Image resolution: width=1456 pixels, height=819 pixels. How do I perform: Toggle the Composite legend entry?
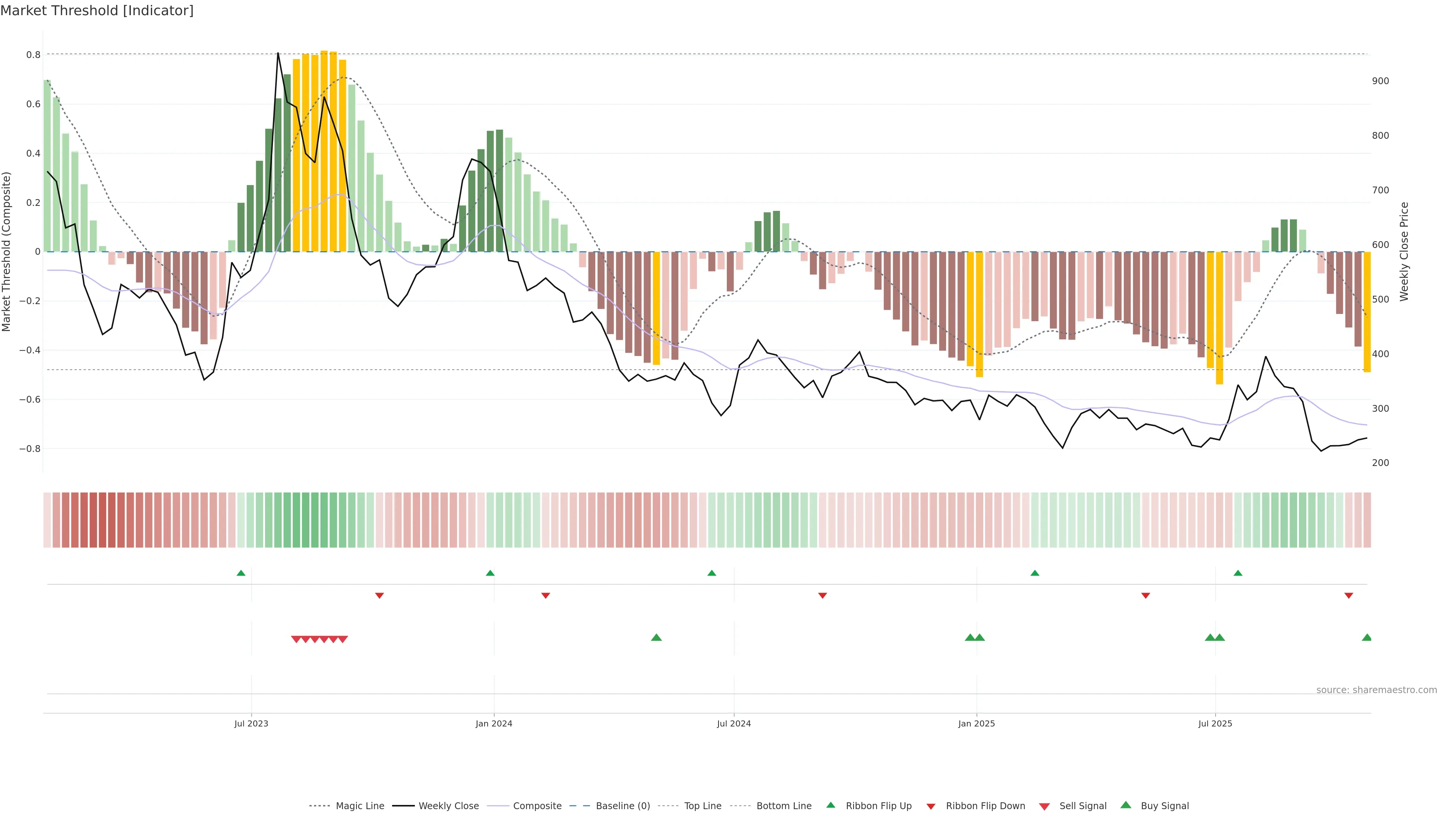pos(537,806)
